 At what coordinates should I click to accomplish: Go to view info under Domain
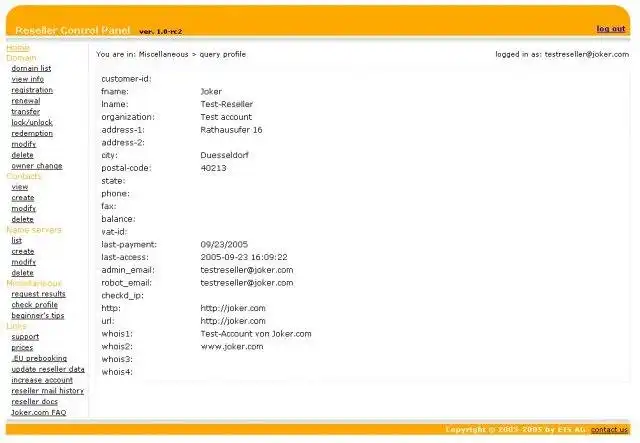click(28, 79)
